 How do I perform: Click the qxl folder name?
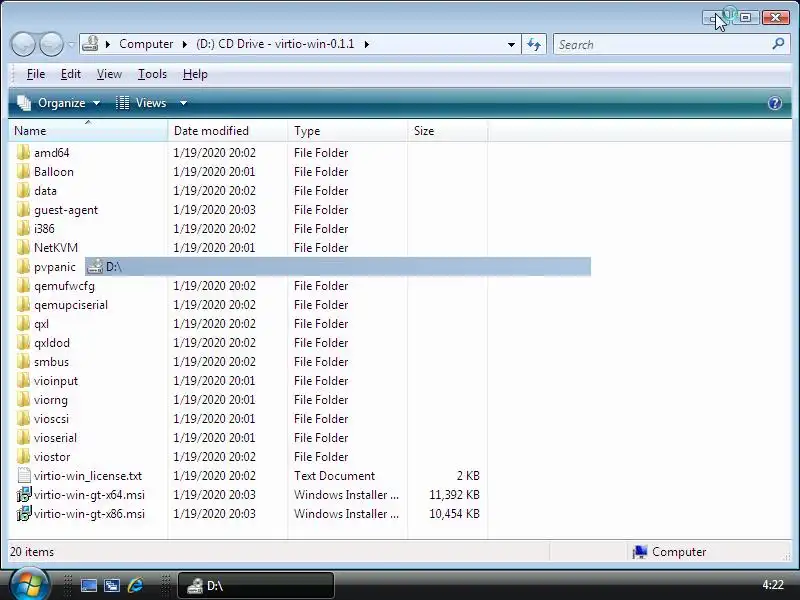pos(41,324)
